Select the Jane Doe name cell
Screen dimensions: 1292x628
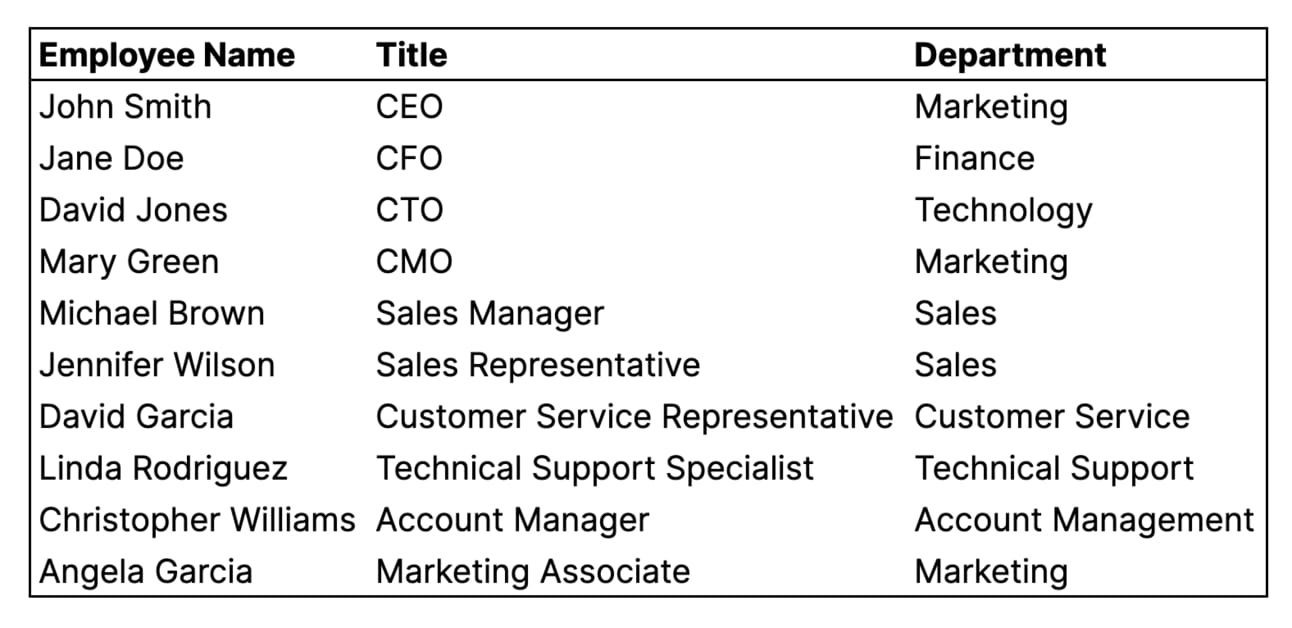pos(112,159)
